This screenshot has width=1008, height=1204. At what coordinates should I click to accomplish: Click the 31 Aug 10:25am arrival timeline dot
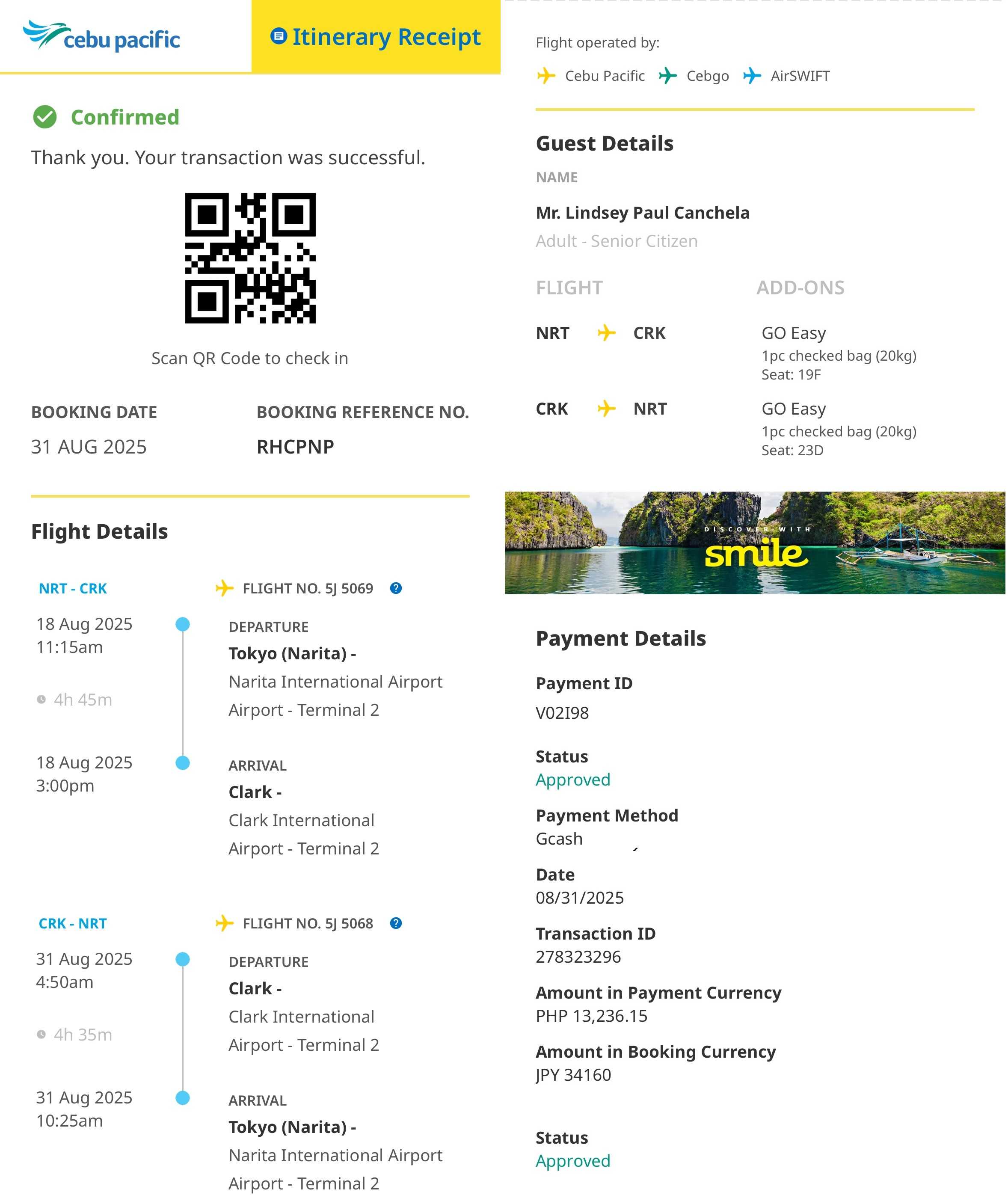pyautogui.click(x=183, y=1098)
